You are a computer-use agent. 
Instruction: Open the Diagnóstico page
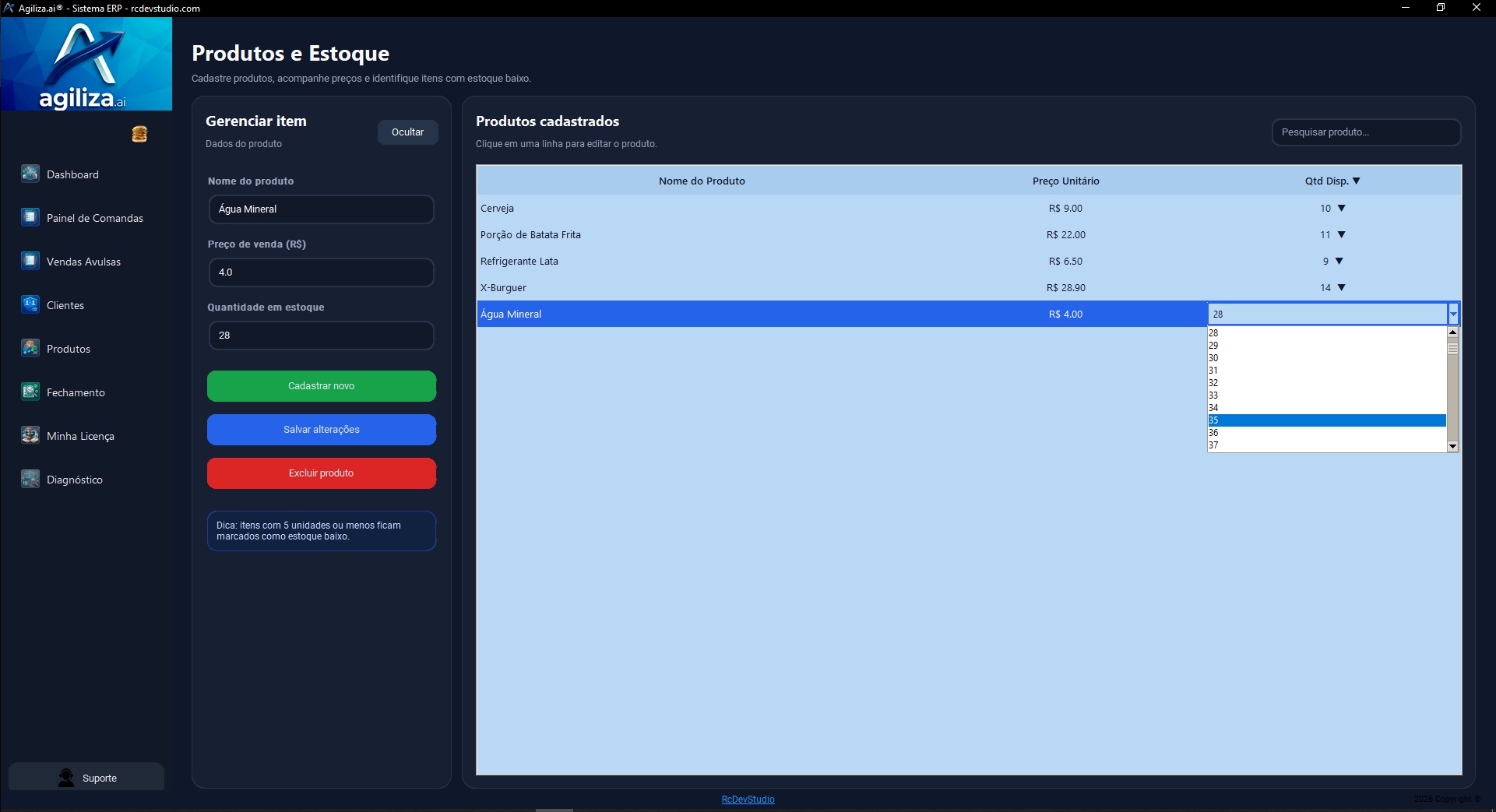[x=75, y=480]
